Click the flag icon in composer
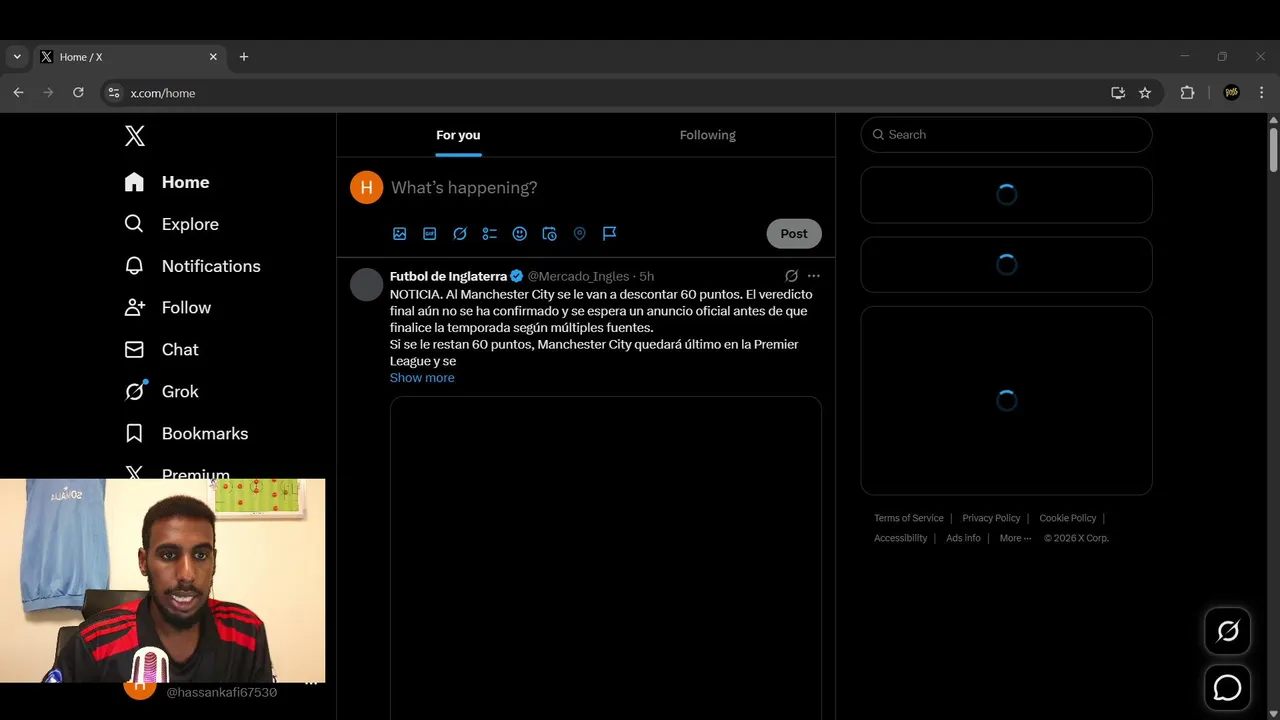Image resolution: width=1280 pixels, height=720 pixels. (609, 233)
